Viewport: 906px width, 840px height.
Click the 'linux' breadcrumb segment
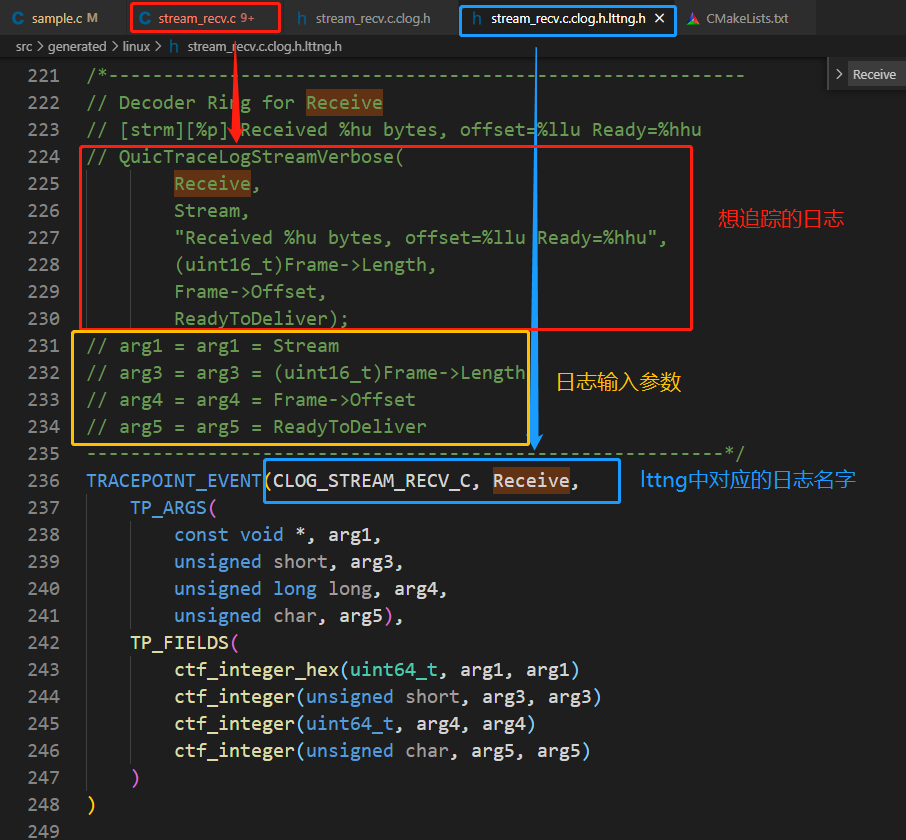pos(136,46)
